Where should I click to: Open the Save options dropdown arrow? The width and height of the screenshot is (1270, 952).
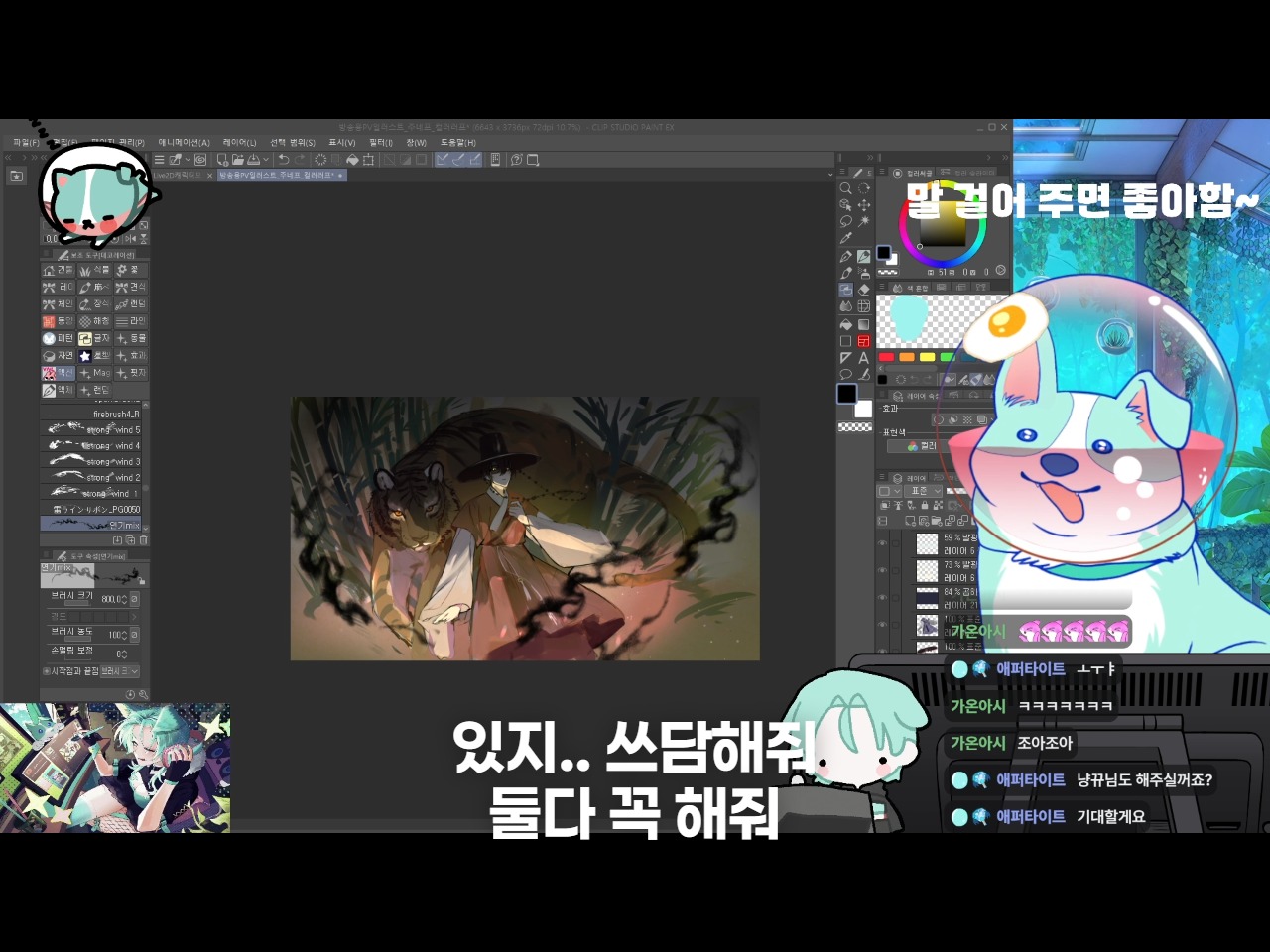pyautogui.click(x=266, y=160)
